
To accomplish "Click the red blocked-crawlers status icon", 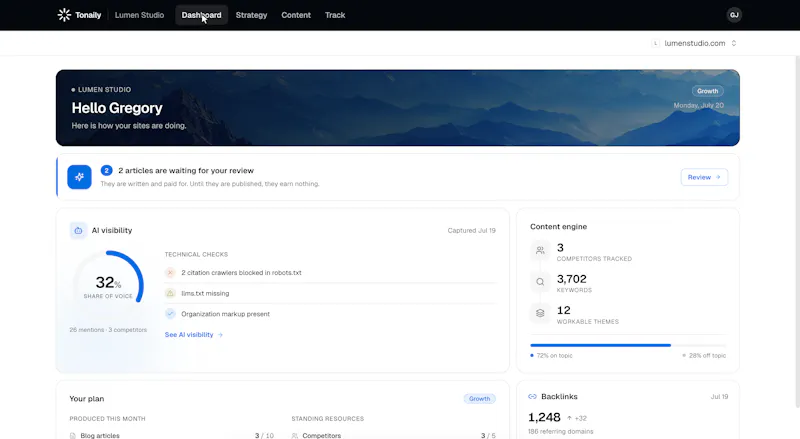I will pos(170,273).
